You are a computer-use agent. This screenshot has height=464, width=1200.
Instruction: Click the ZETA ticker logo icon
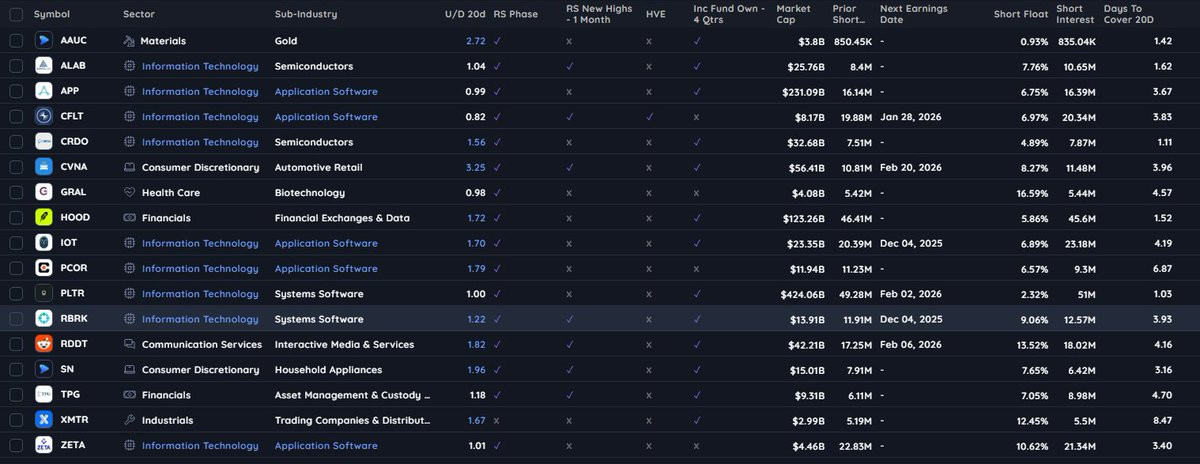coord(44,445)
